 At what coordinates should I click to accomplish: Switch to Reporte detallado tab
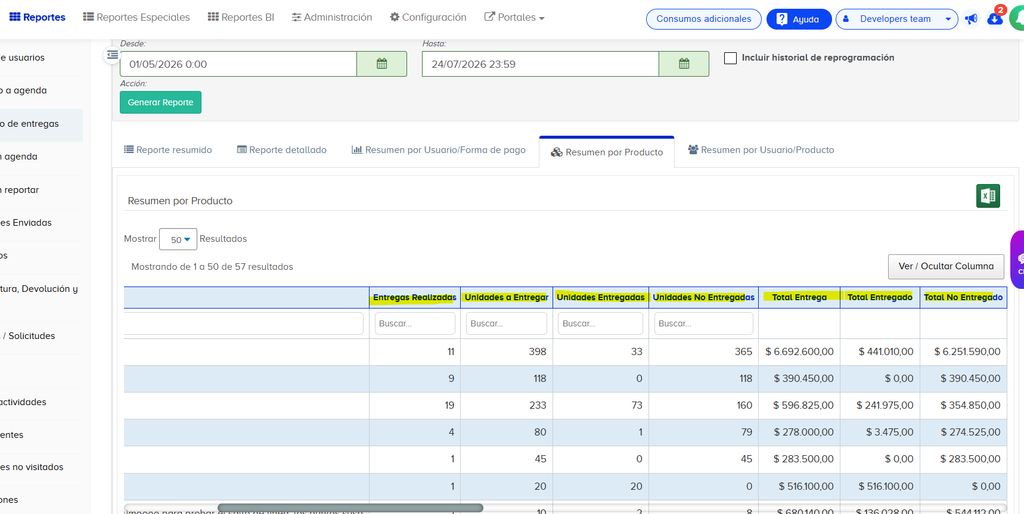point(281,150)
